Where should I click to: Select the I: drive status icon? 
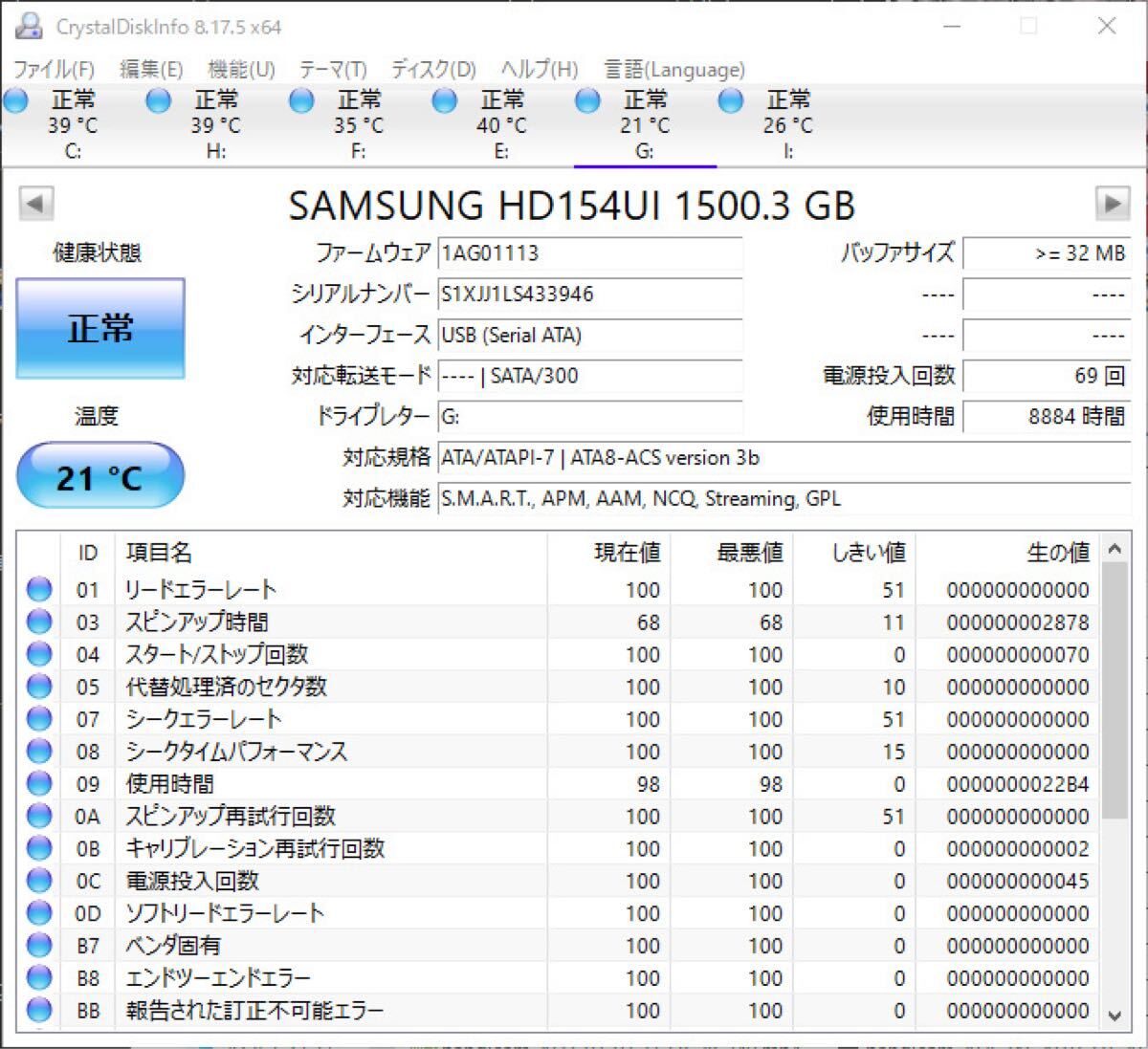coord(731,100)
